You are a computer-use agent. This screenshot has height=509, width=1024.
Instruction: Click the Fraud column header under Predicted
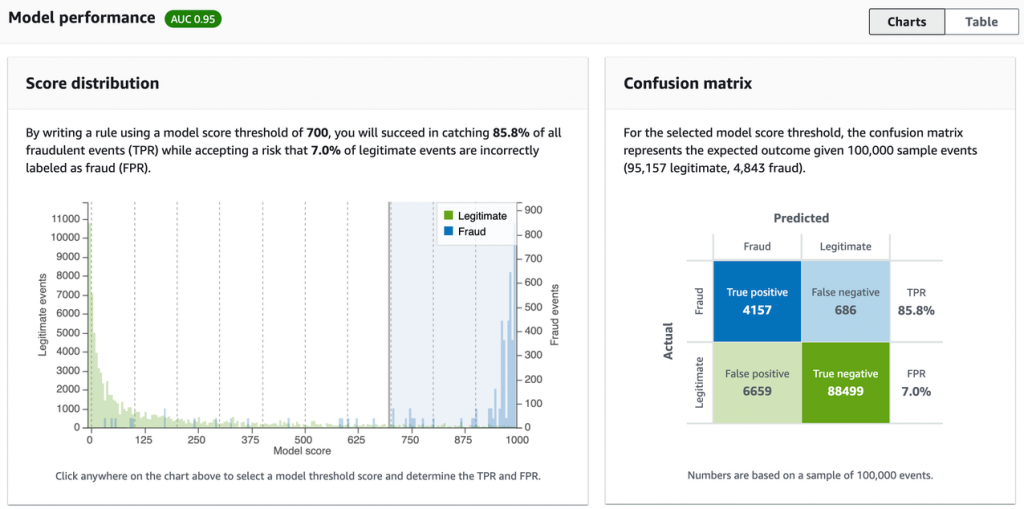point(756,247)
